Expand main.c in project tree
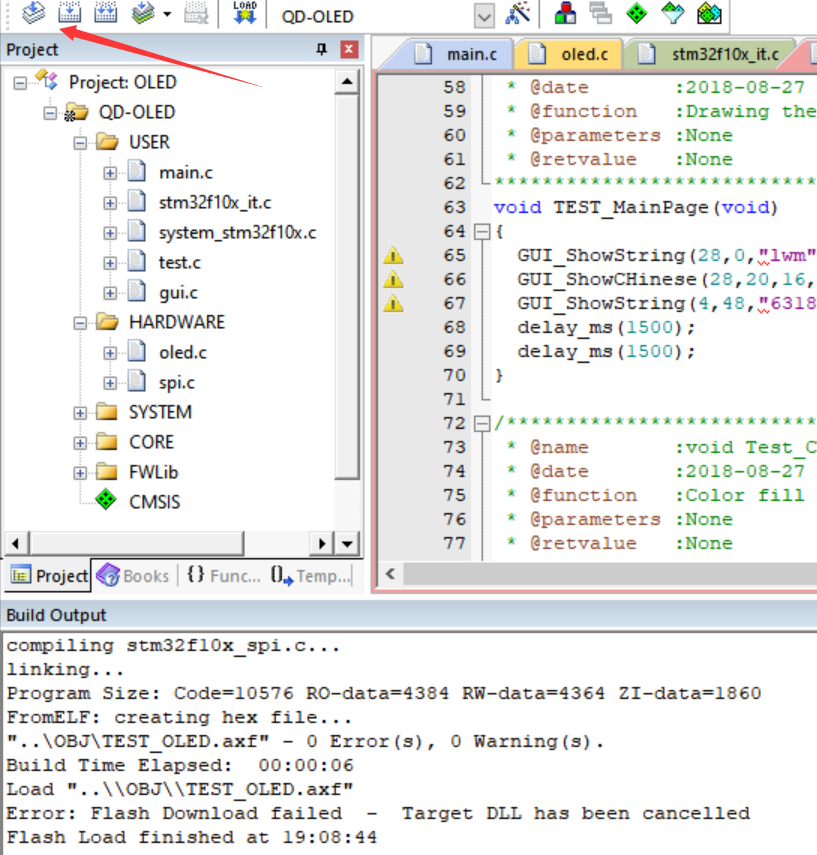The width and height of the screenshot is (817, 855). pos(110,173)
